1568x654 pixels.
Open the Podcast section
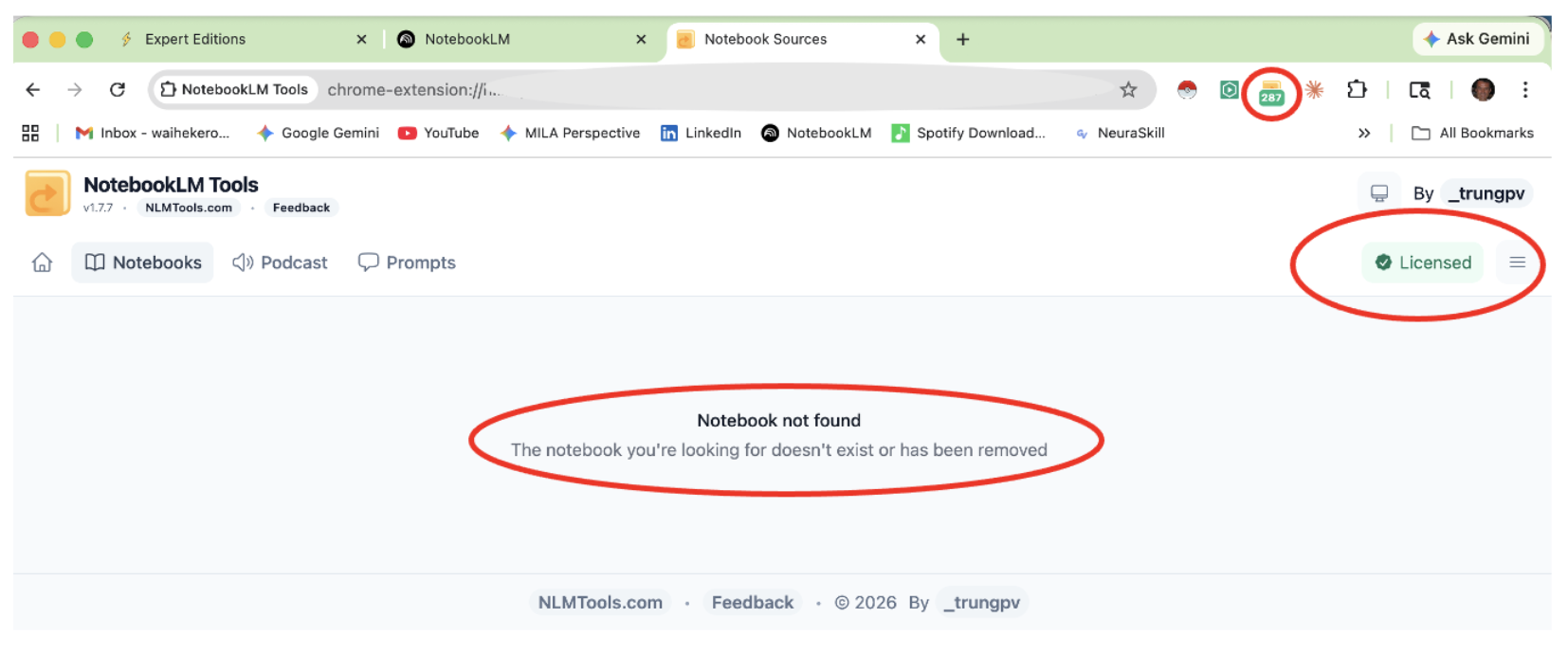click(280, 263)
